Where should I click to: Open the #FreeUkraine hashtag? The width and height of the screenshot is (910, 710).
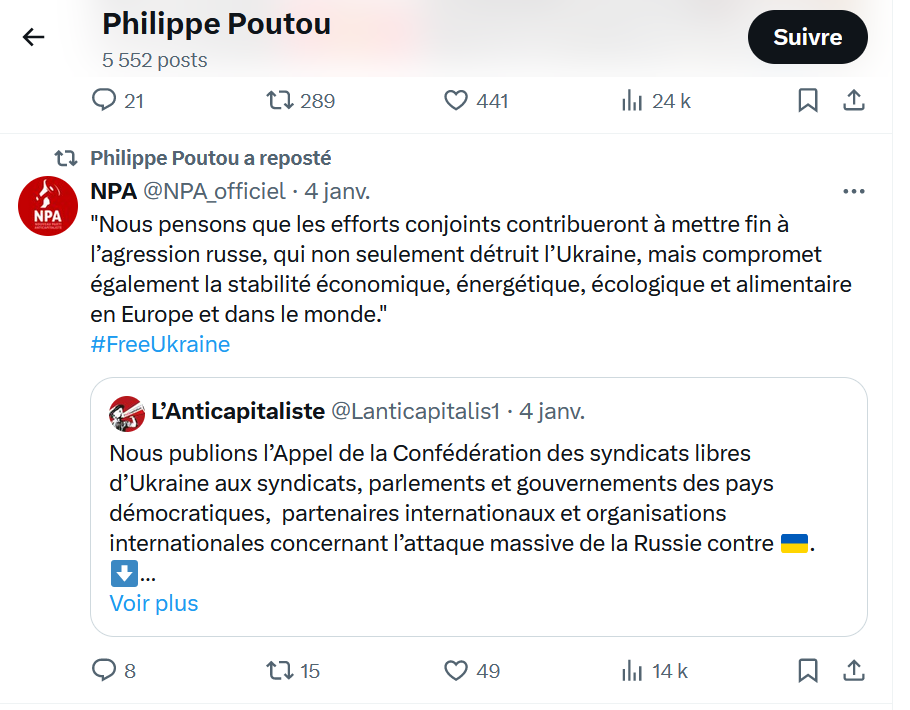pyautogui.click(x=160, y=344)
